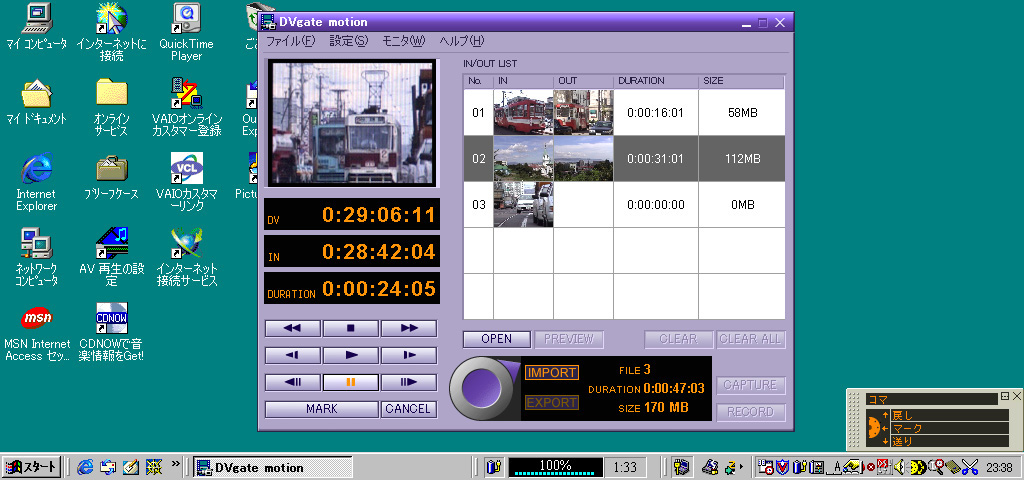
Task: Click the IN thumbnail of clip 01
Action: pos(523,113)
